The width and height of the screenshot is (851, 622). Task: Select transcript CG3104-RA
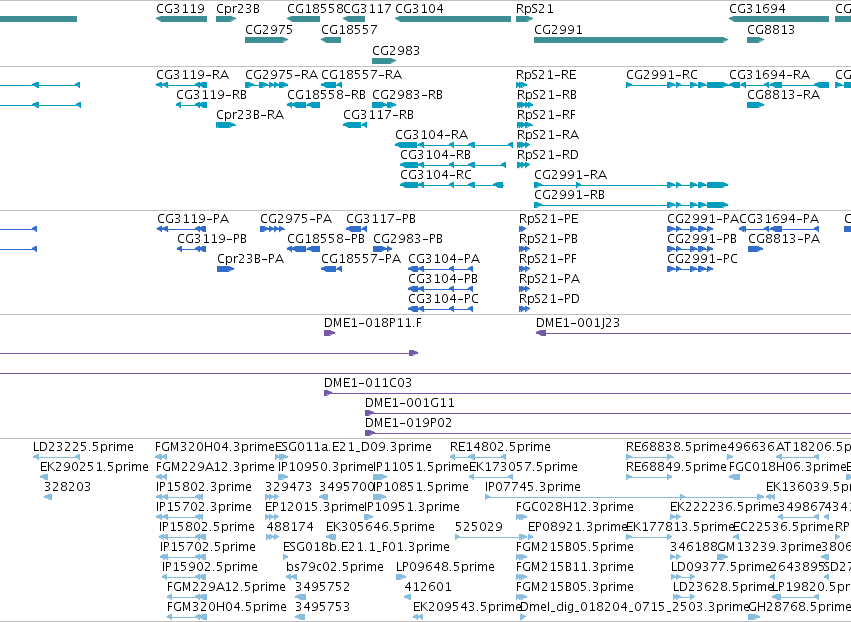tap(454, 145)
